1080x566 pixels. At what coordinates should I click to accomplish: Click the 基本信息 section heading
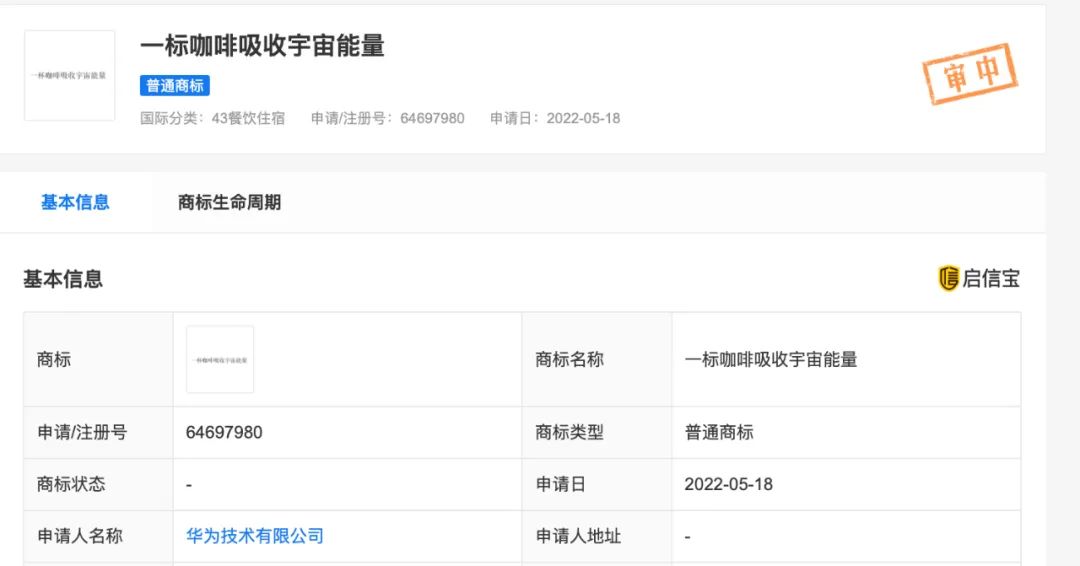(63, 279)
